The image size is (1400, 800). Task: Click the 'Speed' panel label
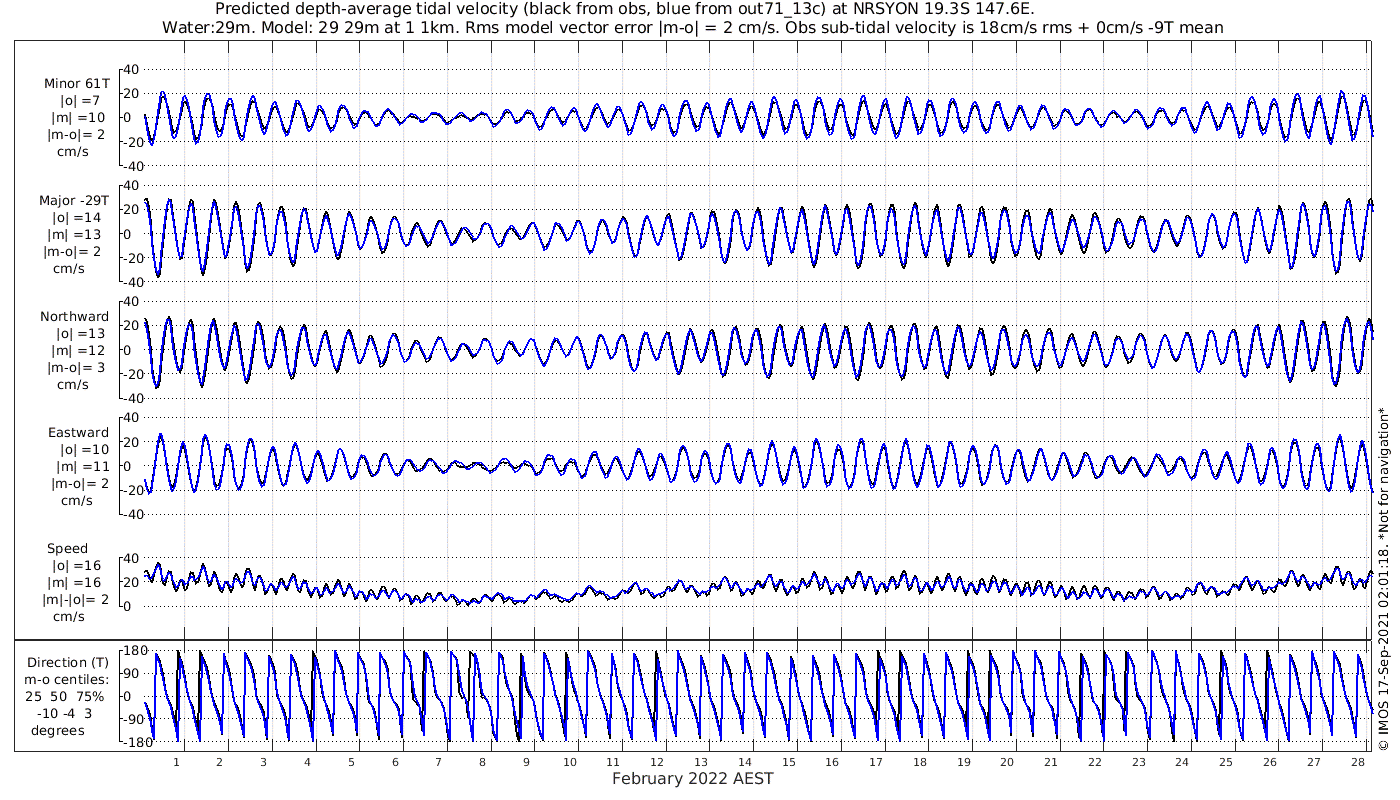tap(68, 549)
